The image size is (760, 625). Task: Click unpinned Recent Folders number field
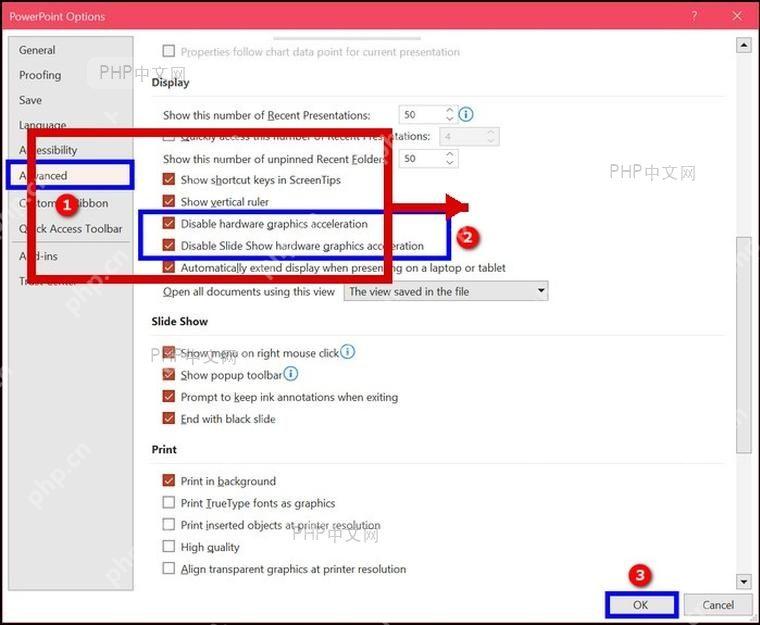click(x=422, y=159)
